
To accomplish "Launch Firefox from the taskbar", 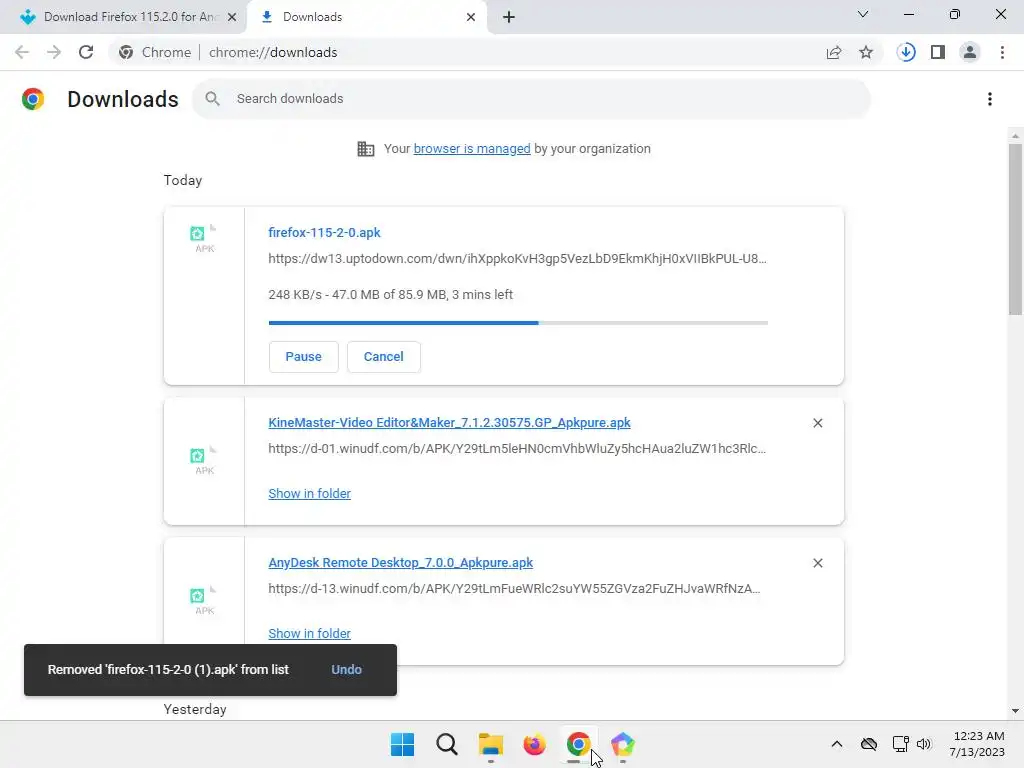I will 534,744.
